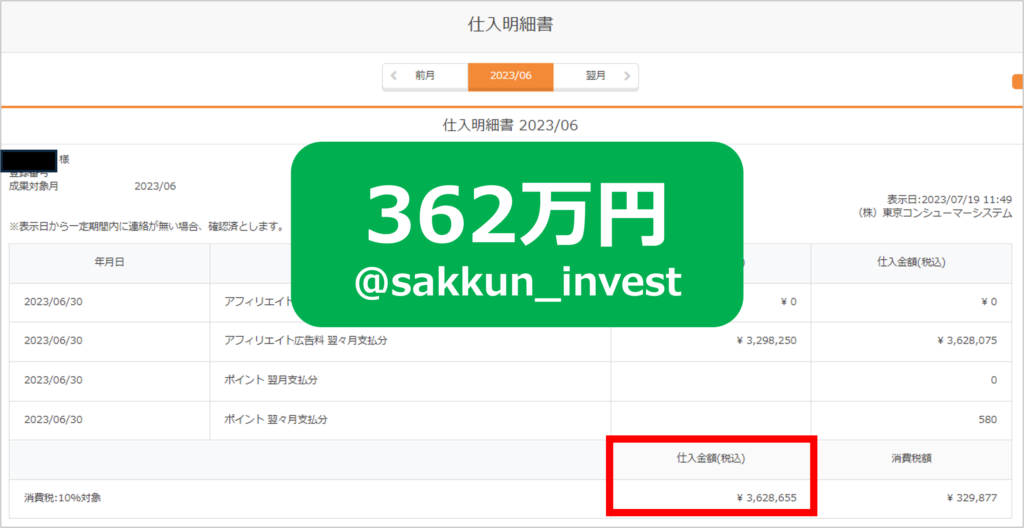Click the @sakkun_invest handle text
Image resolution: width=1024 pixels, height=528 pixels.
click(x=518, y=284)
